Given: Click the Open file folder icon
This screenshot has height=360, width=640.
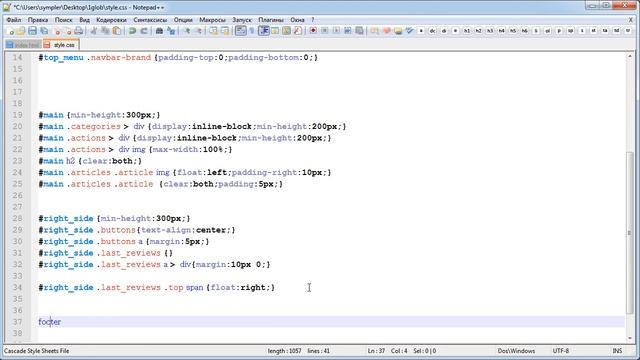Looking at the screenshot, I should click(x=20, y=31).
